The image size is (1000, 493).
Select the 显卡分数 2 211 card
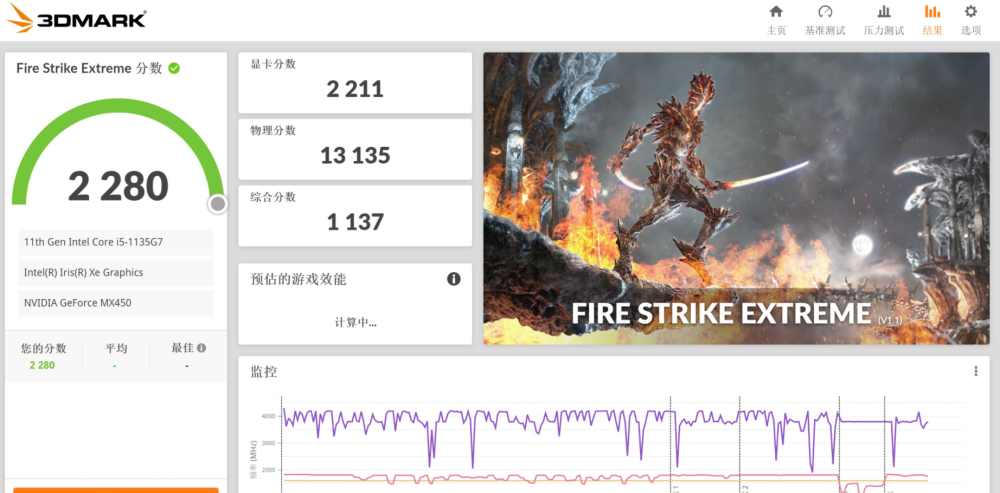[355, 83]
